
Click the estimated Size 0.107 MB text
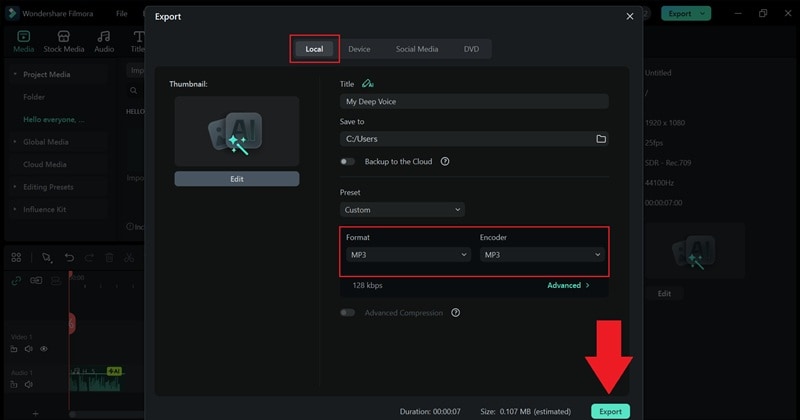point(526,411)
